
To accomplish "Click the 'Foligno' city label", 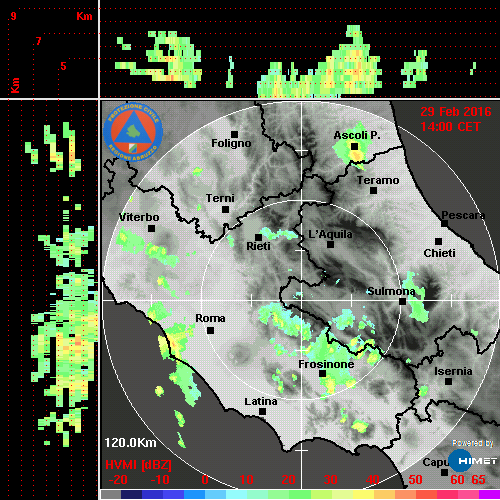I will (231, 143).
